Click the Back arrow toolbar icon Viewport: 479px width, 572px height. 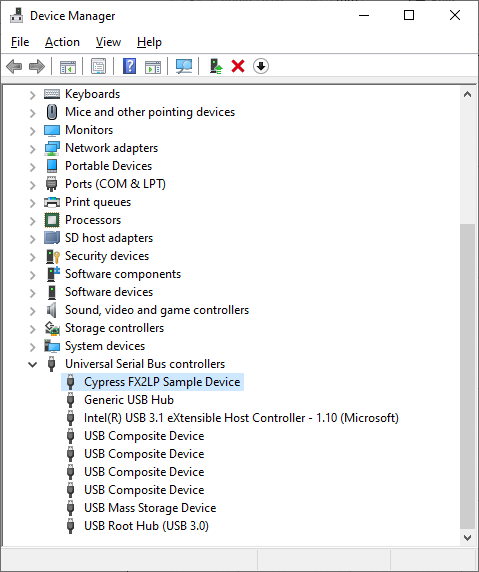[14, 66]
